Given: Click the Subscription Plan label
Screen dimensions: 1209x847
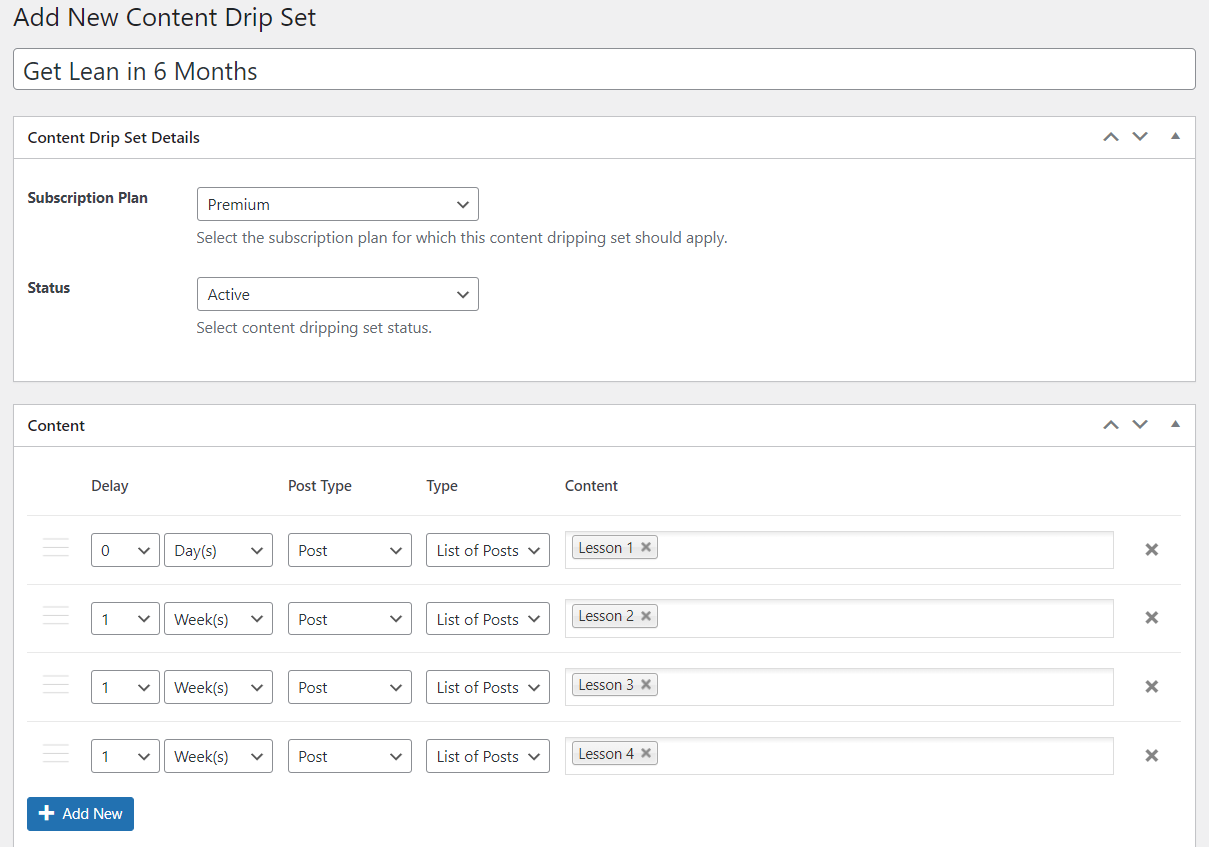Looking at the screenshot, I should tap(88, 198).
